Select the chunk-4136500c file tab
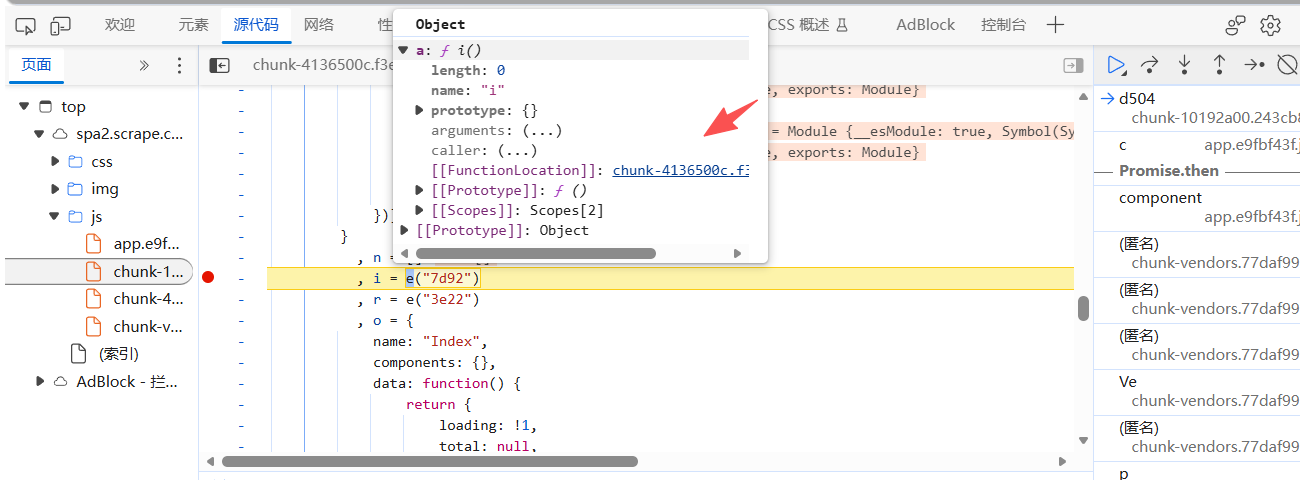The height and width of the screenshot is (480, 1300). [322, 65]
